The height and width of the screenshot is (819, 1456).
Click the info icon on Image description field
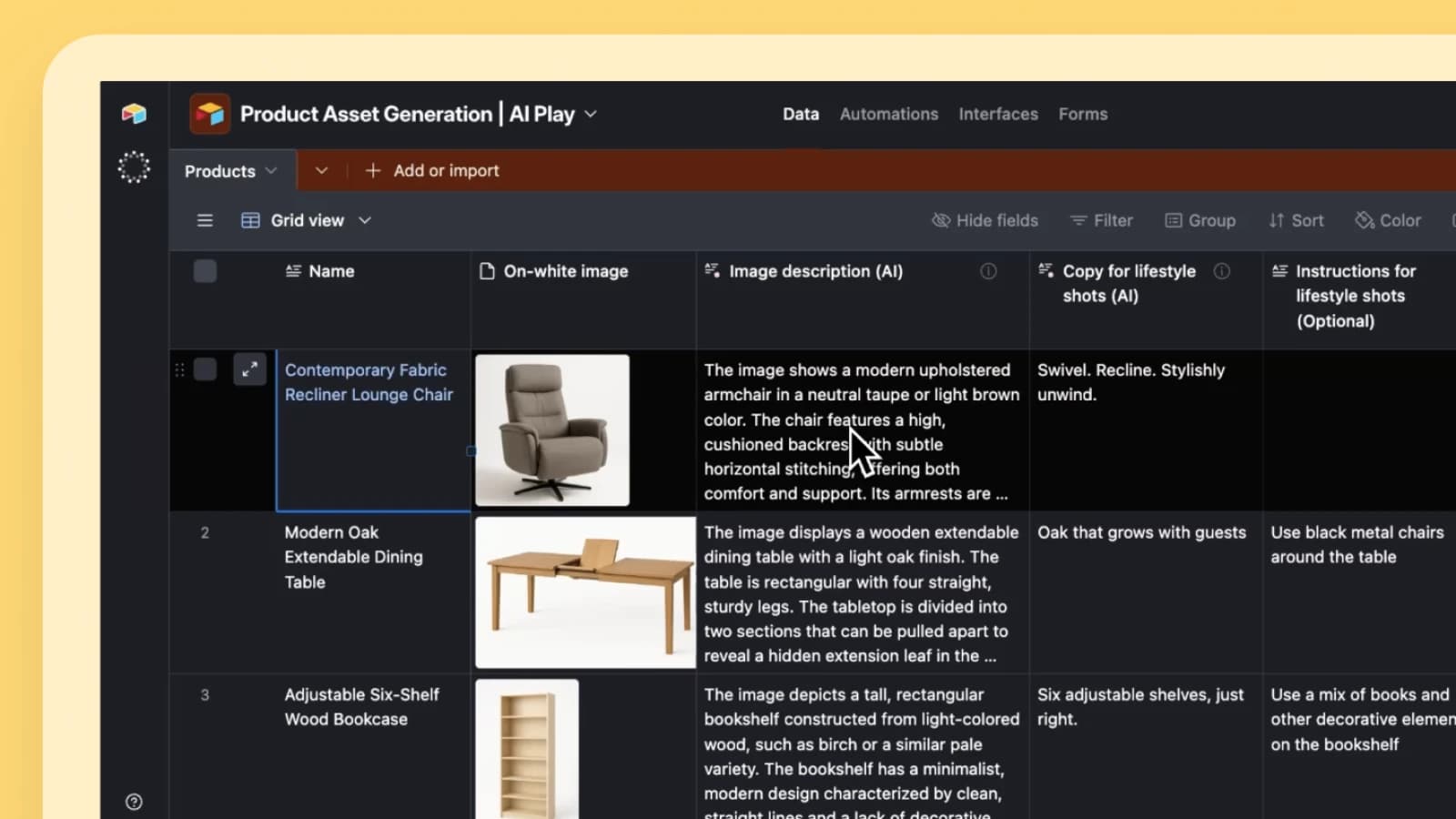(x=988, y=271)
